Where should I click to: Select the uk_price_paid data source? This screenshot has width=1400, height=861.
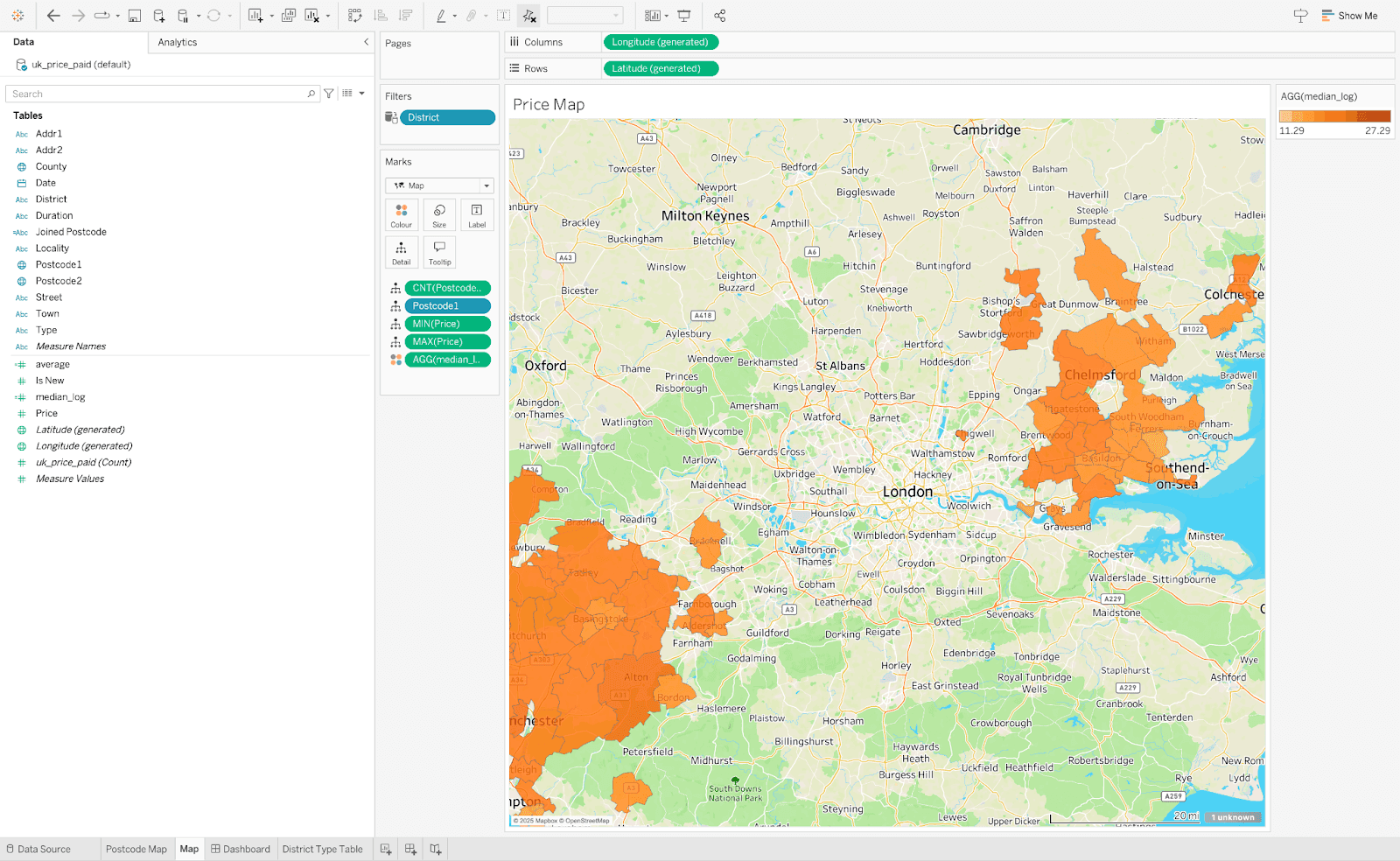coord(80,65)
